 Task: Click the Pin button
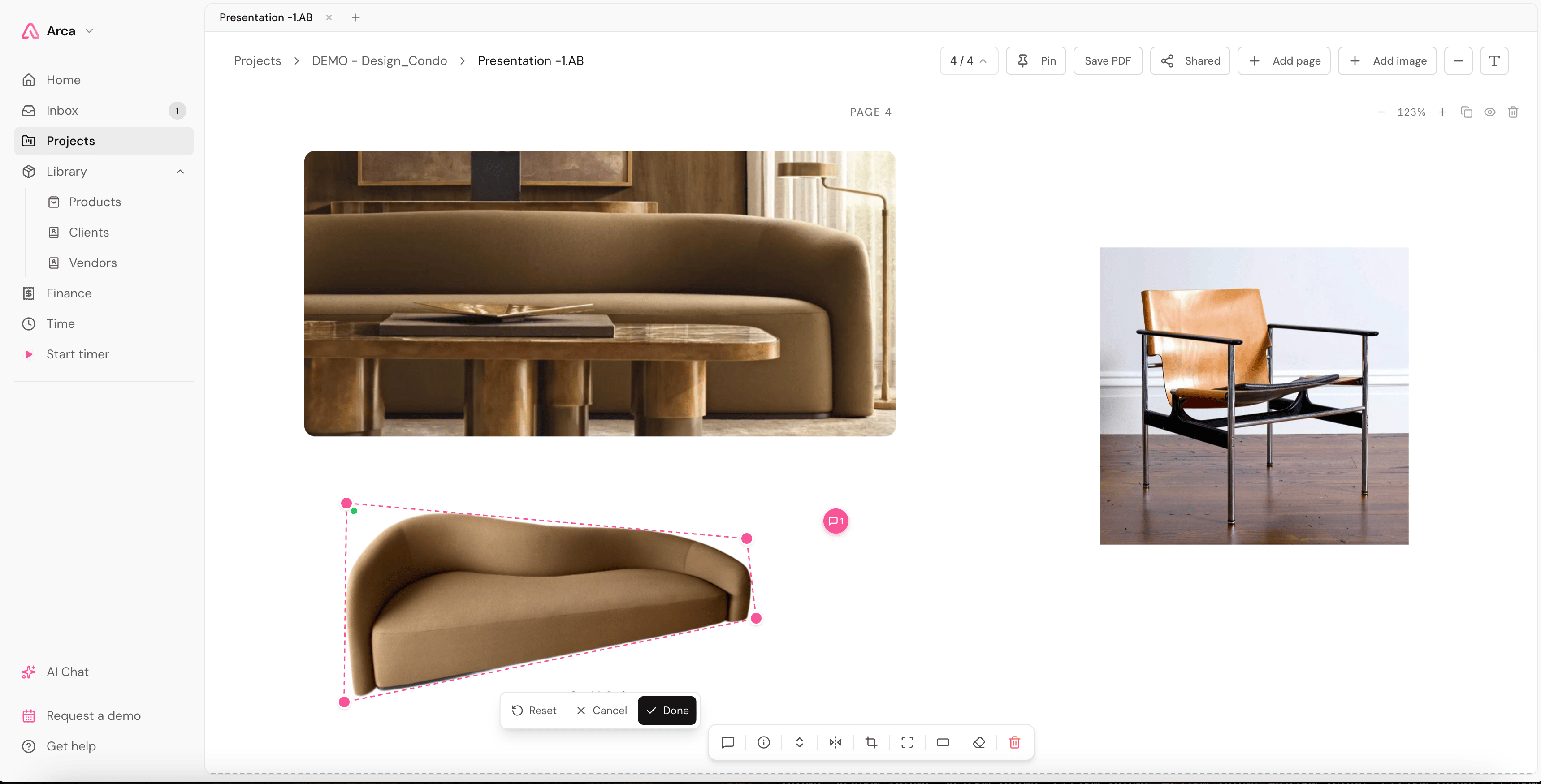click(x=1035, y=61)
